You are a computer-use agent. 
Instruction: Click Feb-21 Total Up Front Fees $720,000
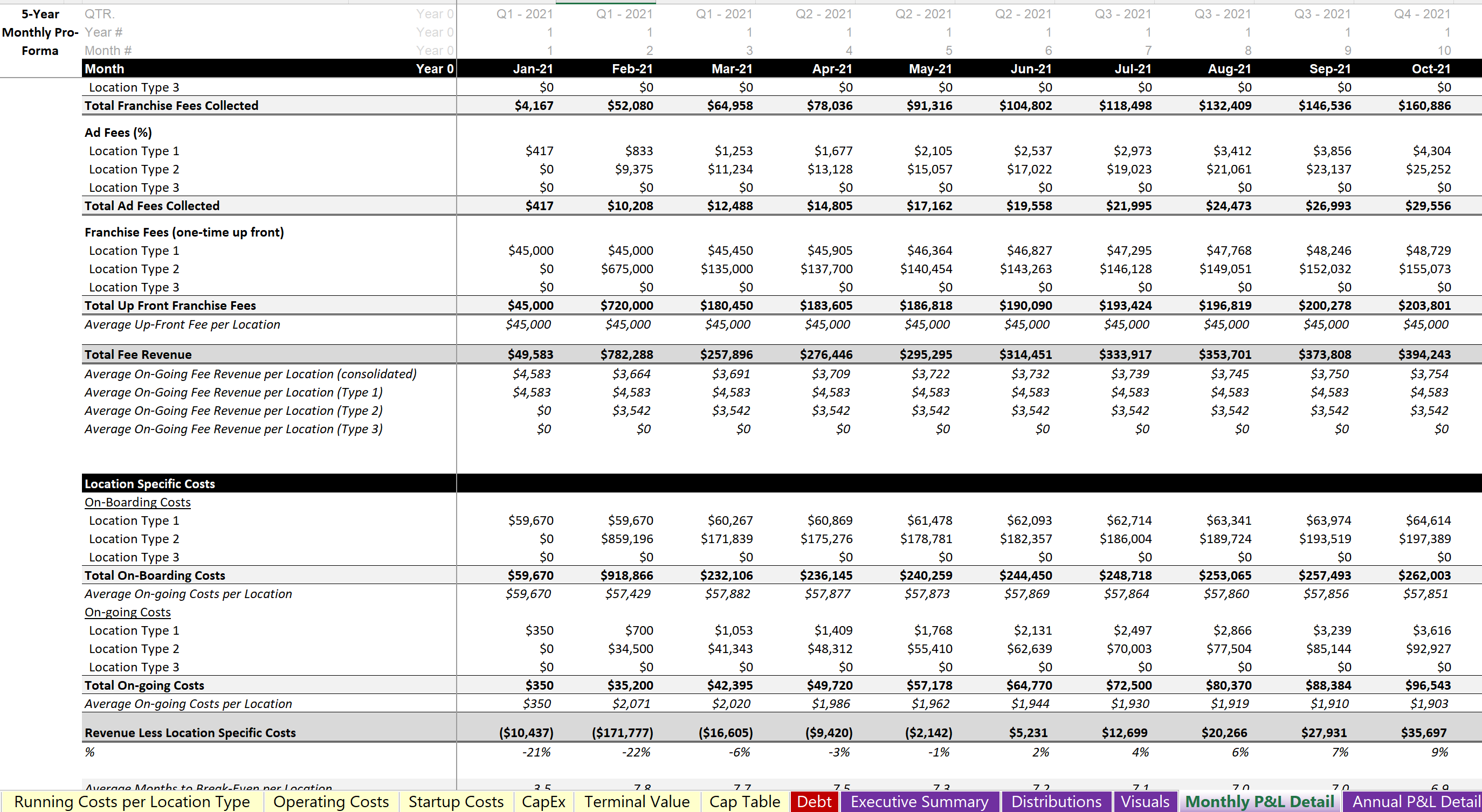coord(626,306)
